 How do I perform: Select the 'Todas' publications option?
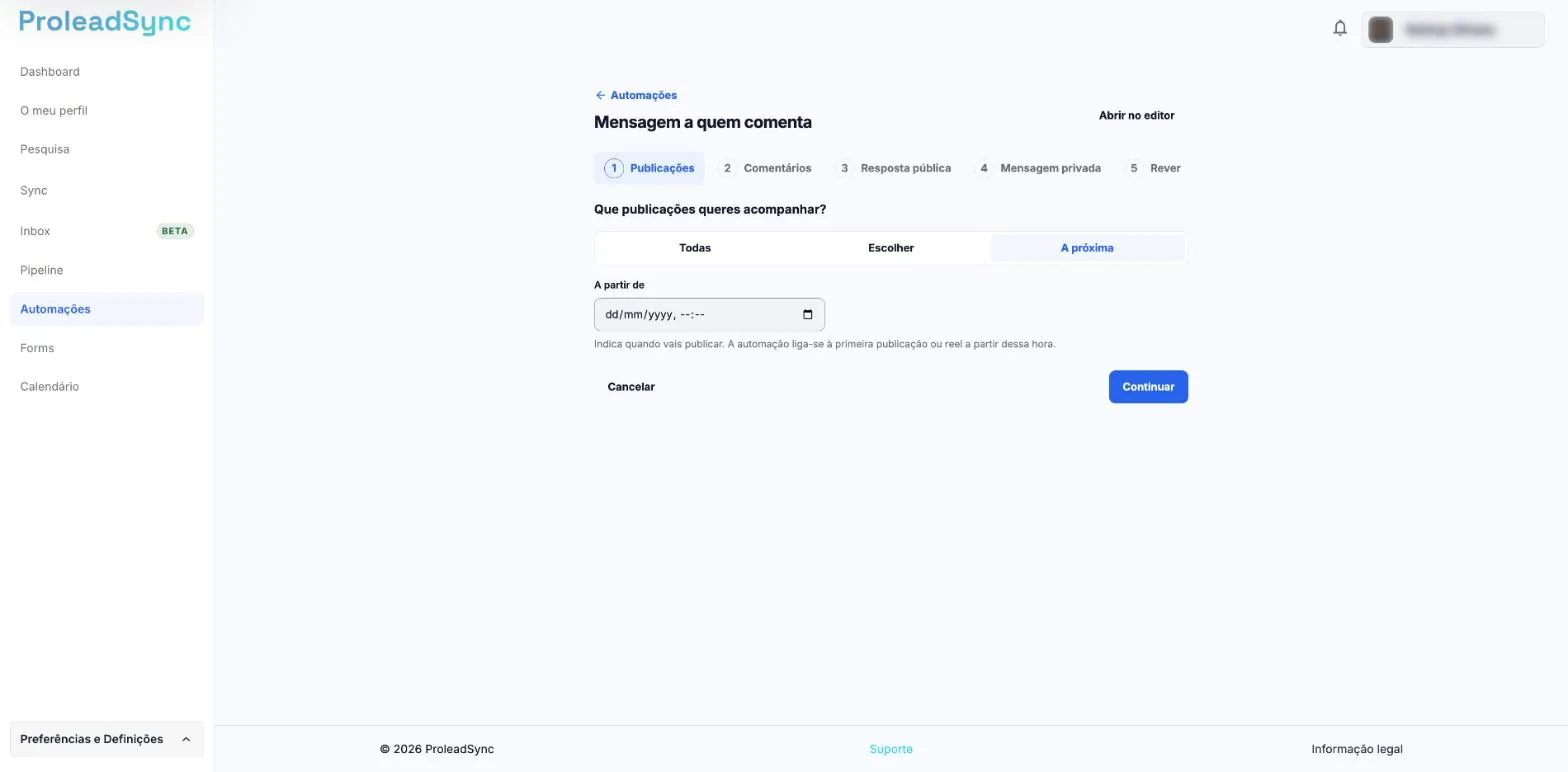pyautogui.click(x=695, y=248)
